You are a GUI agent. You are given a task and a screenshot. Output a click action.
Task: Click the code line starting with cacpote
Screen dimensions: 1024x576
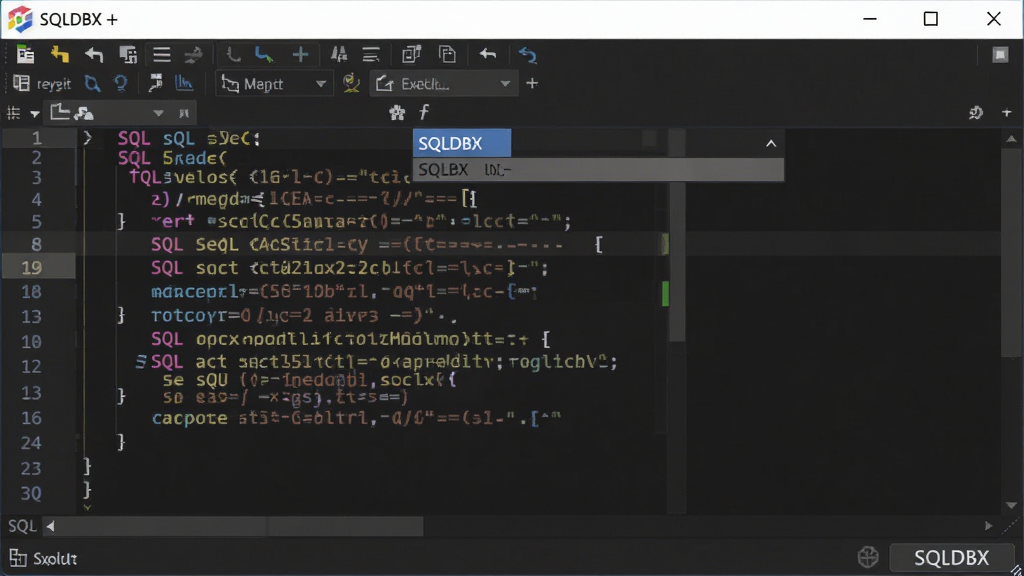click(356, 418)
